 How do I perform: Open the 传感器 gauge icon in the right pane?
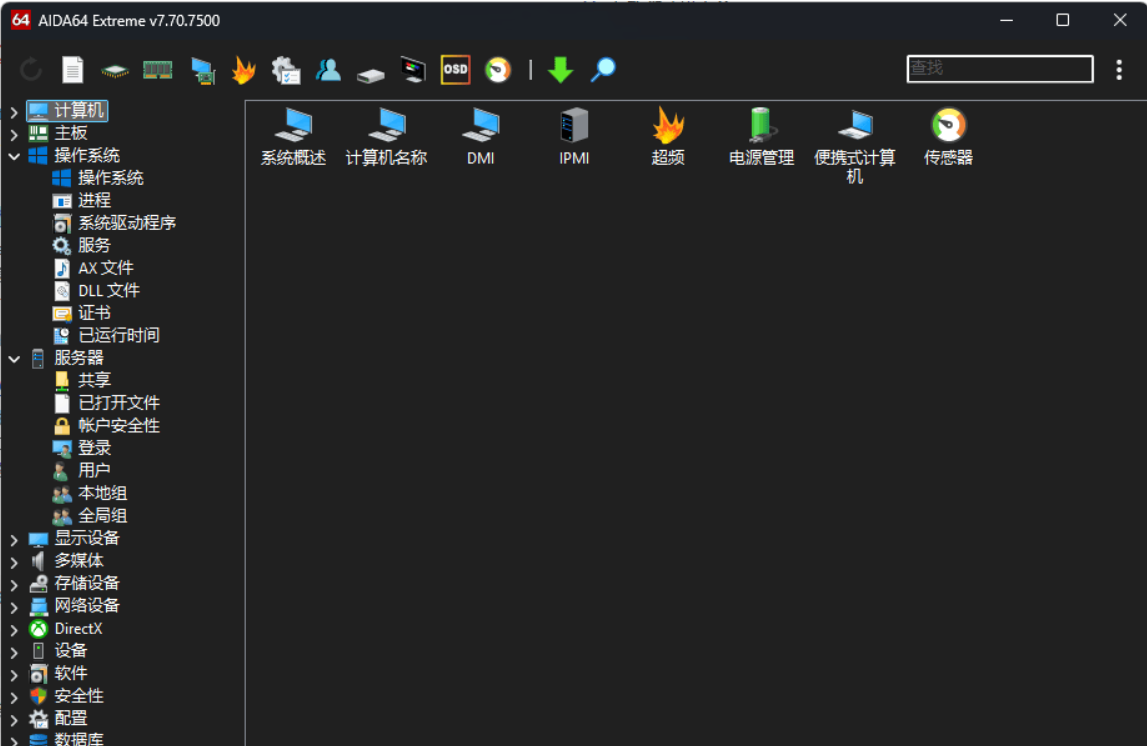949,137
